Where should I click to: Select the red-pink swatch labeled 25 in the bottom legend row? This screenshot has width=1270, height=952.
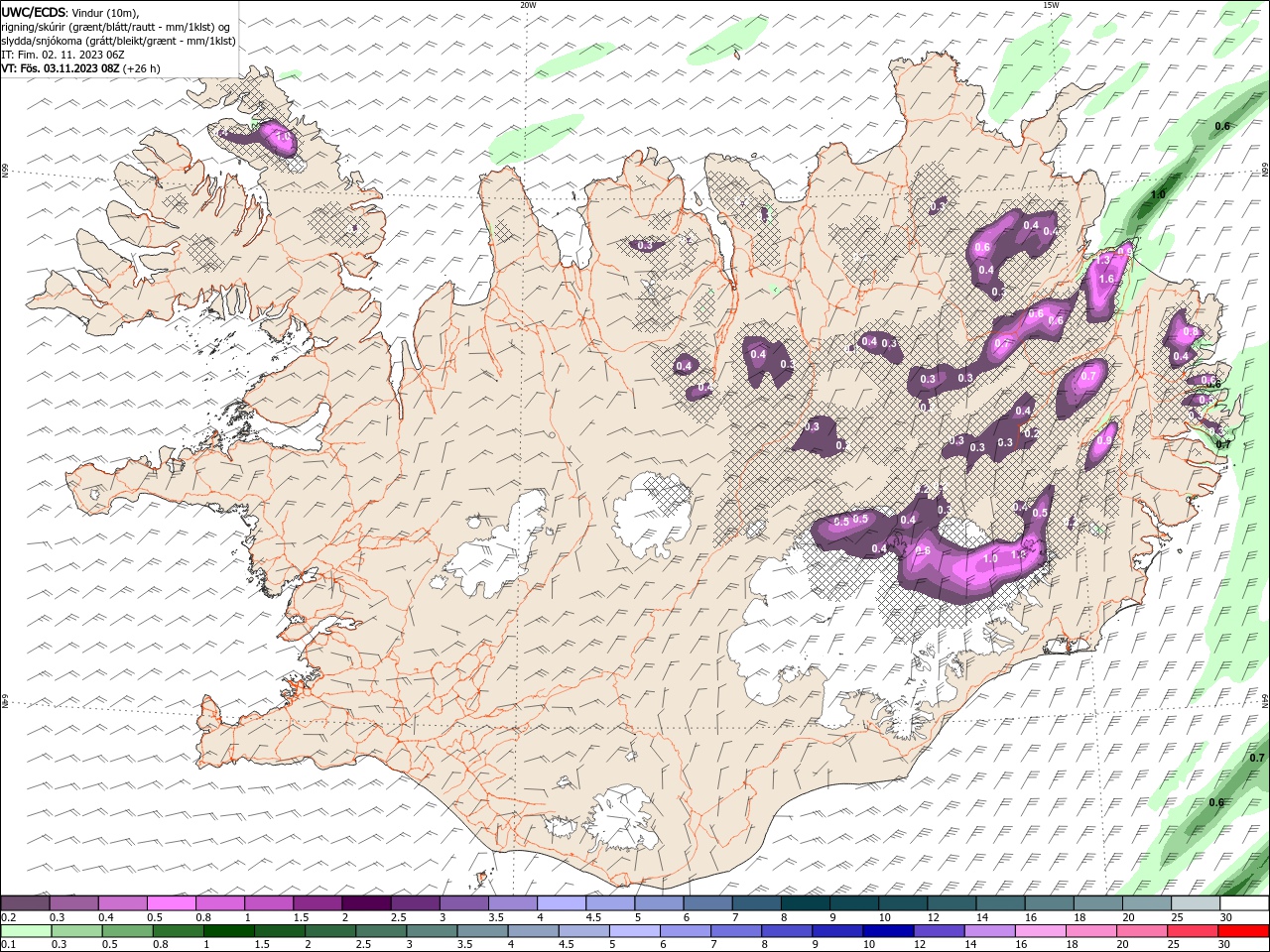pos(1192,931)
